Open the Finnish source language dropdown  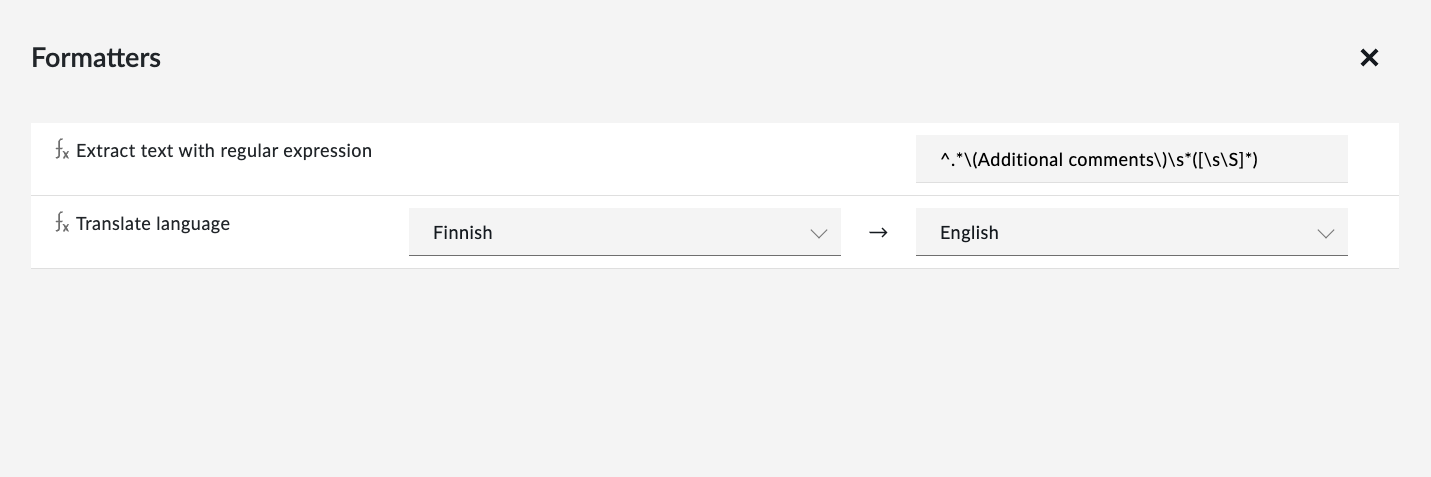click(625, 232)
